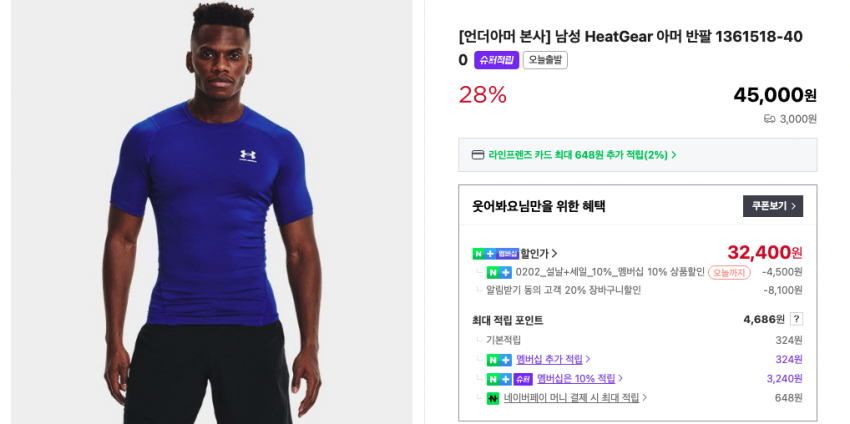Image resolution: width=850 pixels, height=424 pixels.
Task: Click the 오늘출발 badge
Action: (545, 60)
